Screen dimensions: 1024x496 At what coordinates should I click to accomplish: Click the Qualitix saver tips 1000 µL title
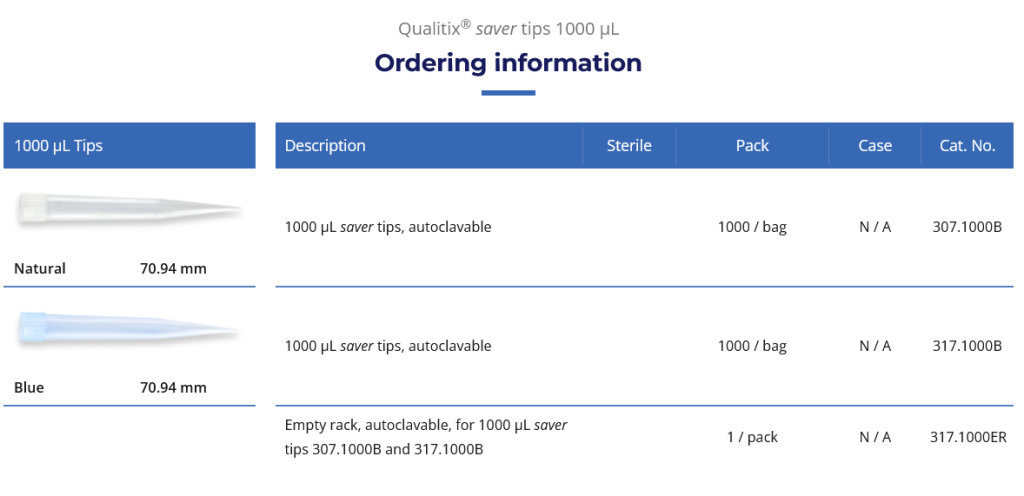point(508,28)
